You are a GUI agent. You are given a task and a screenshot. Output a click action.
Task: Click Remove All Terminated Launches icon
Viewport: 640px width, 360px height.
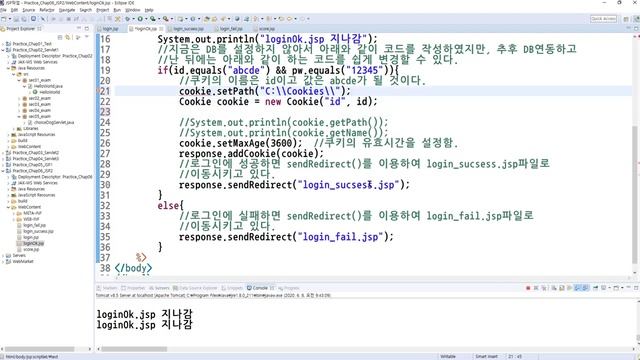544,288
